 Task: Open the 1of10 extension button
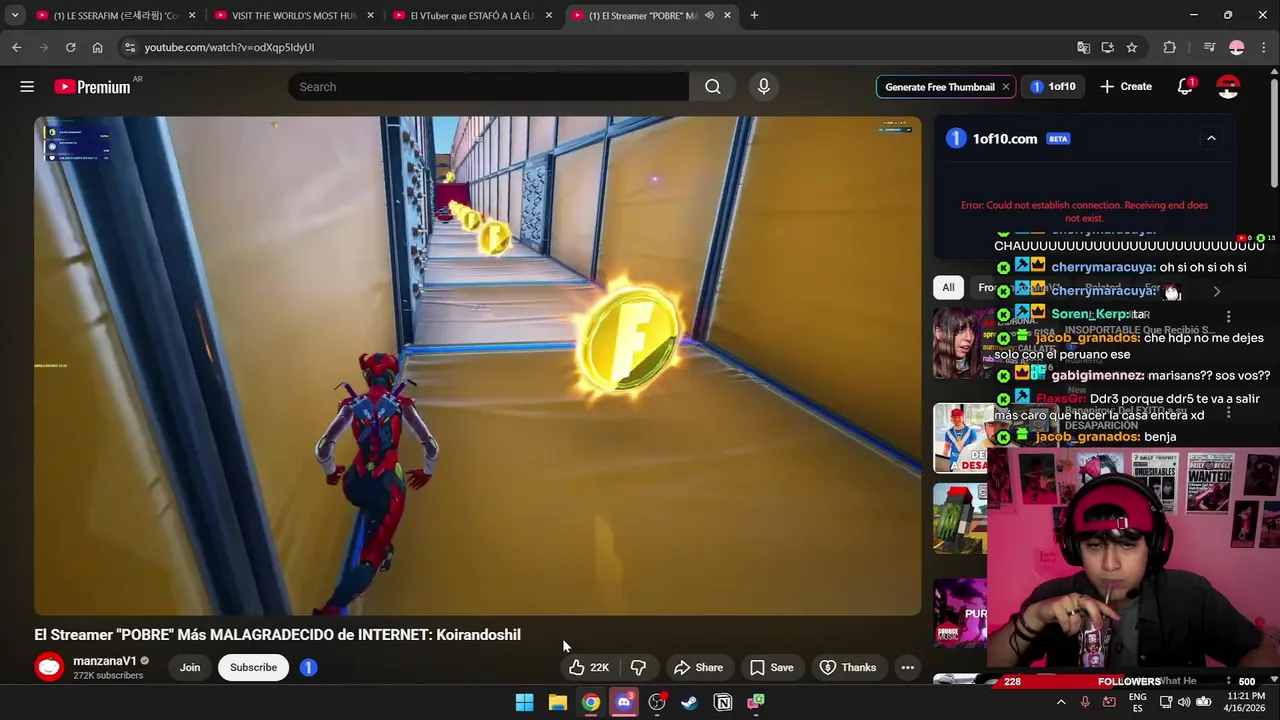[1053, 87]
